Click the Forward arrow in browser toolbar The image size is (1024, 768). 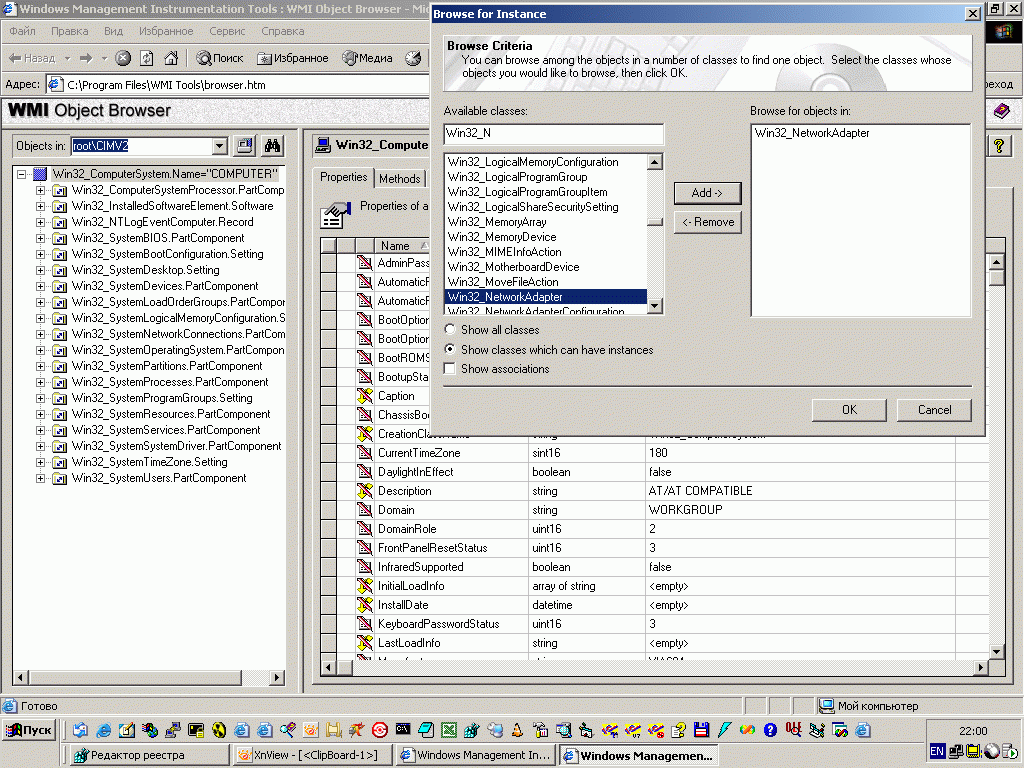click(x=86, y=58)
